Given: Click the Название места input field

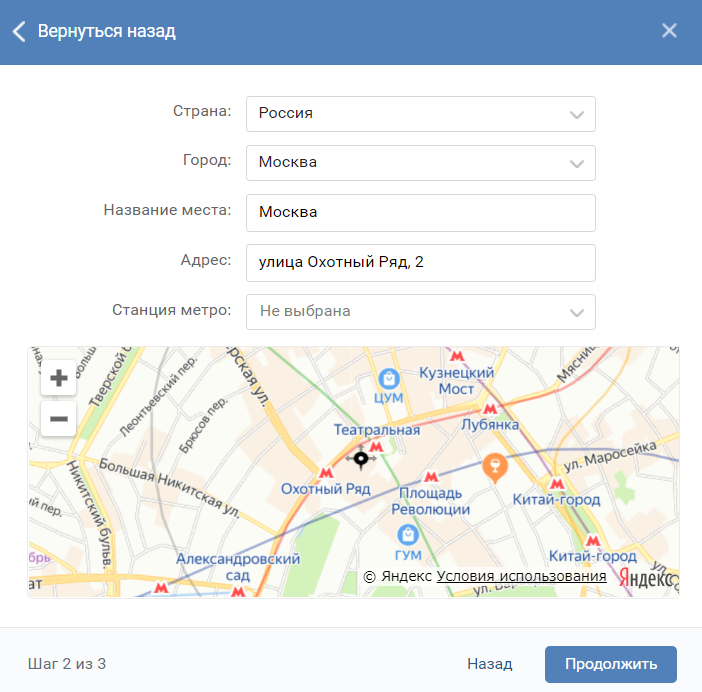Looking at the screenshot, I should tap(420, 213).
